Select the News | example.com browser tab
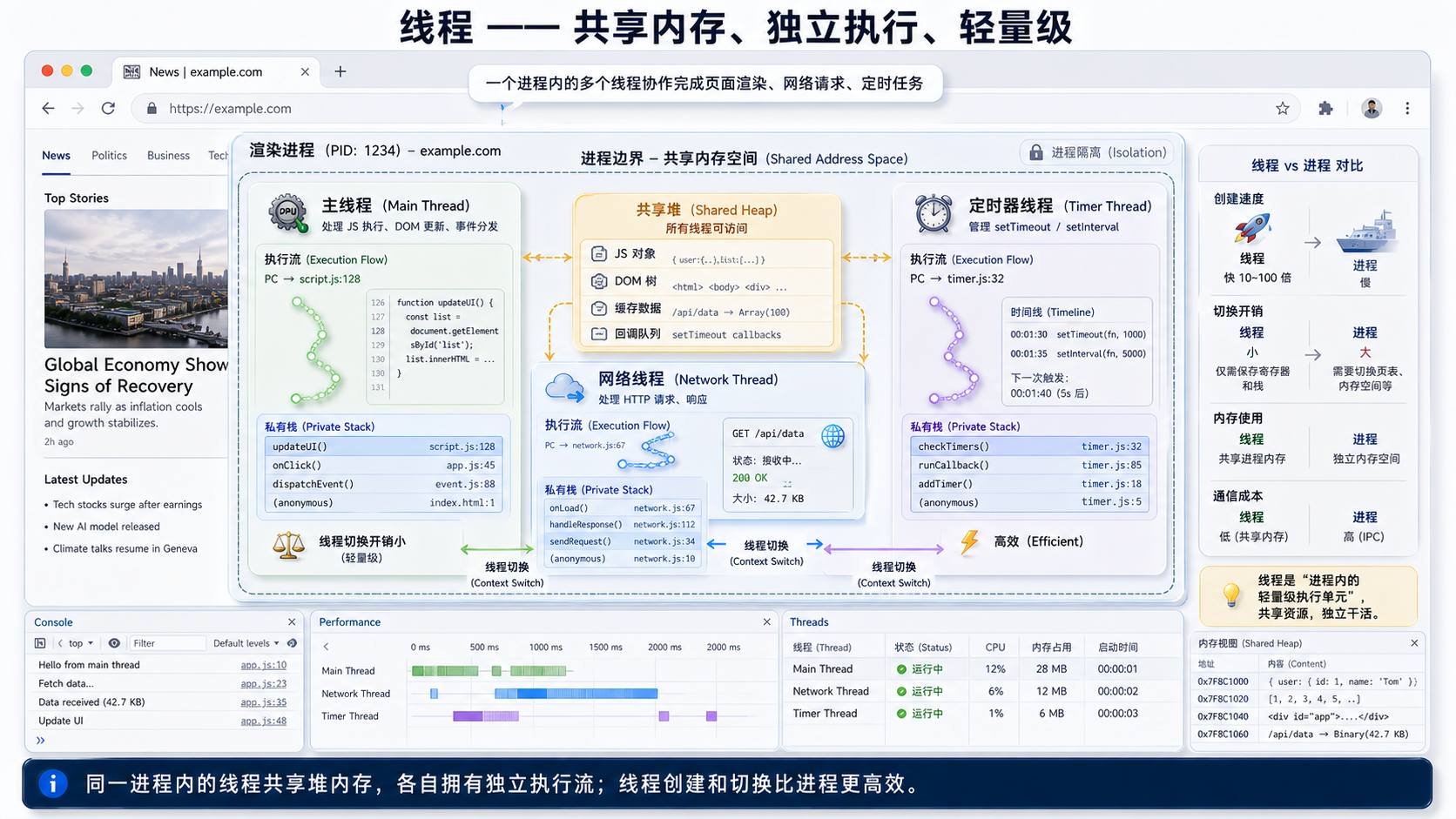The height and width of the screenshot is (819, 1456). click(x=214, y=71)
